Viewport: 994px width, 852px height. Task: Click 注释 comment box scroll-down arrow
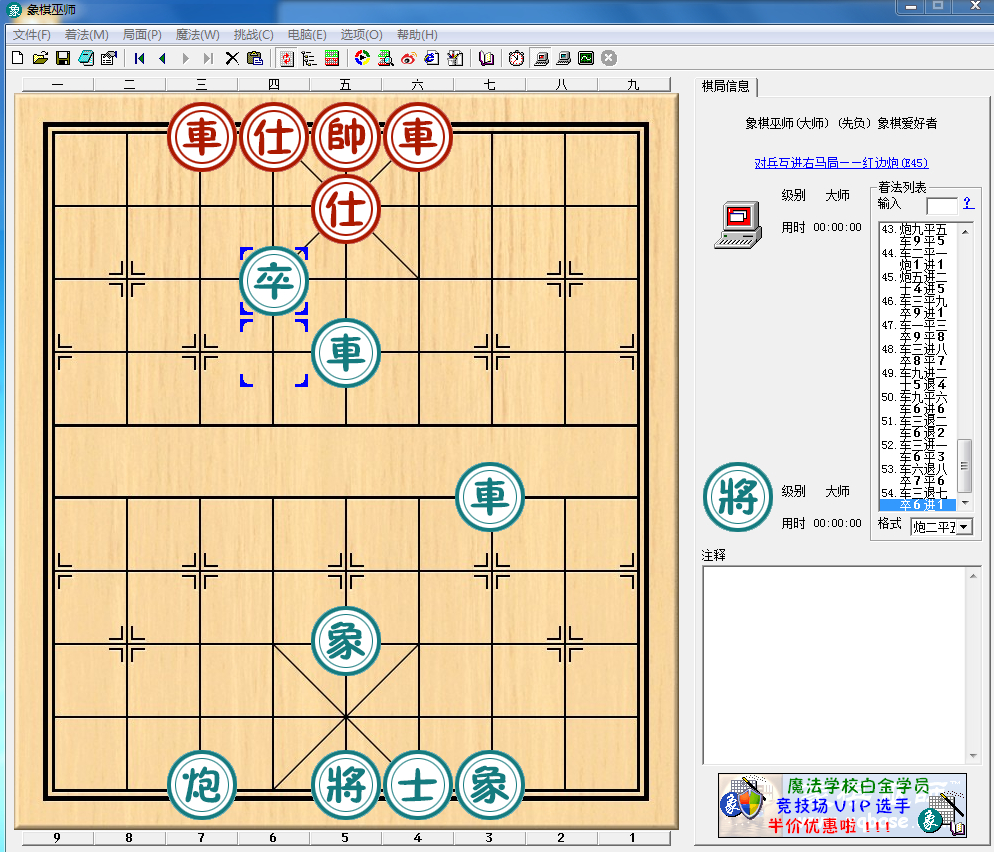pyautogui.click(x=973, y=756)
